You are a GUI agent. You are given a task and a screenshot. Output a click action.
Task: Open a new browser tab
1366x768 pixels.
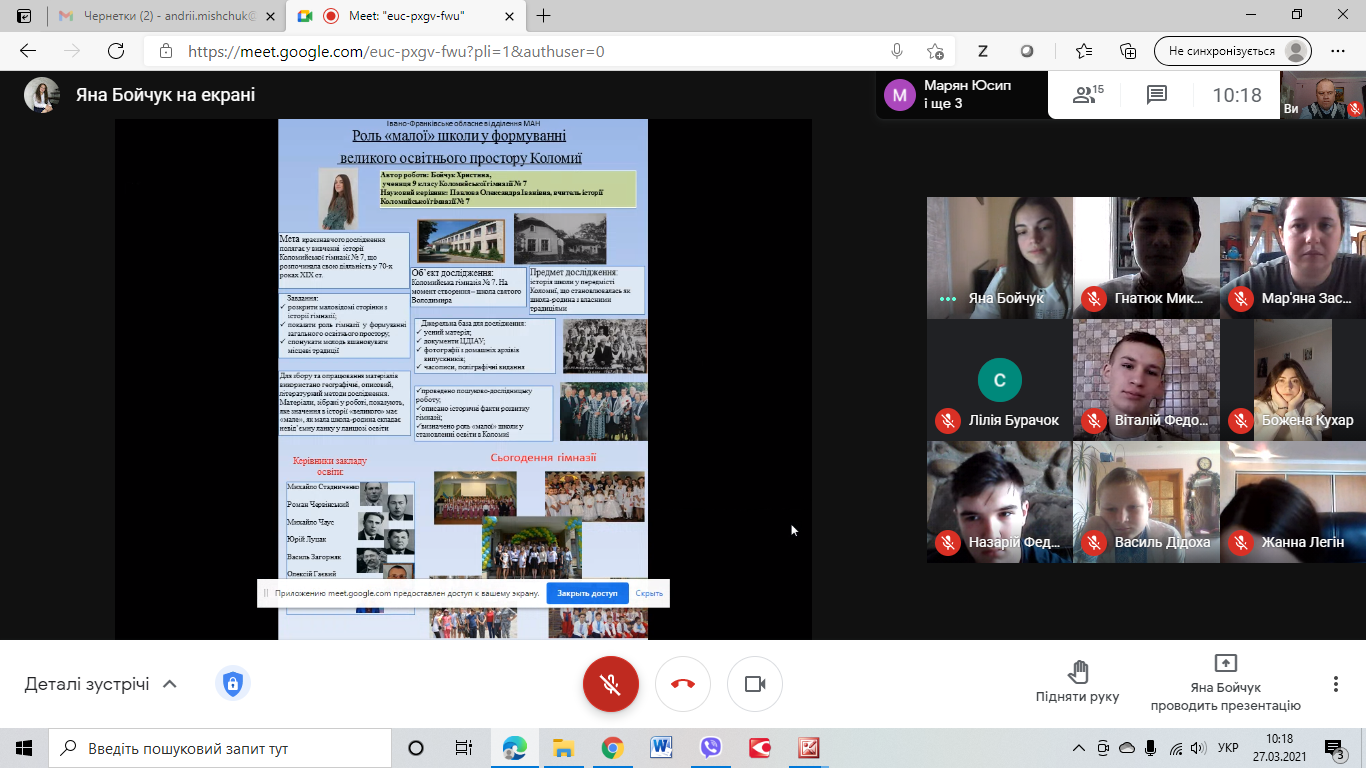click(544, 16)
